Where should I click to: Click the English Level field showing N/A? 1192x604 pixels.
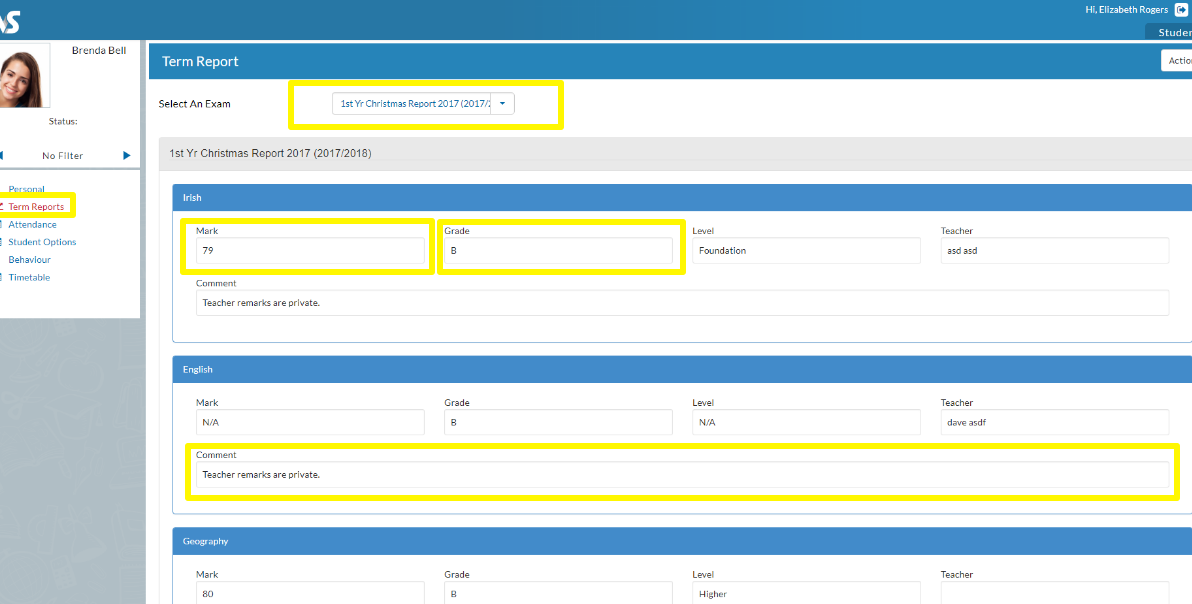(x=806, y=422)
